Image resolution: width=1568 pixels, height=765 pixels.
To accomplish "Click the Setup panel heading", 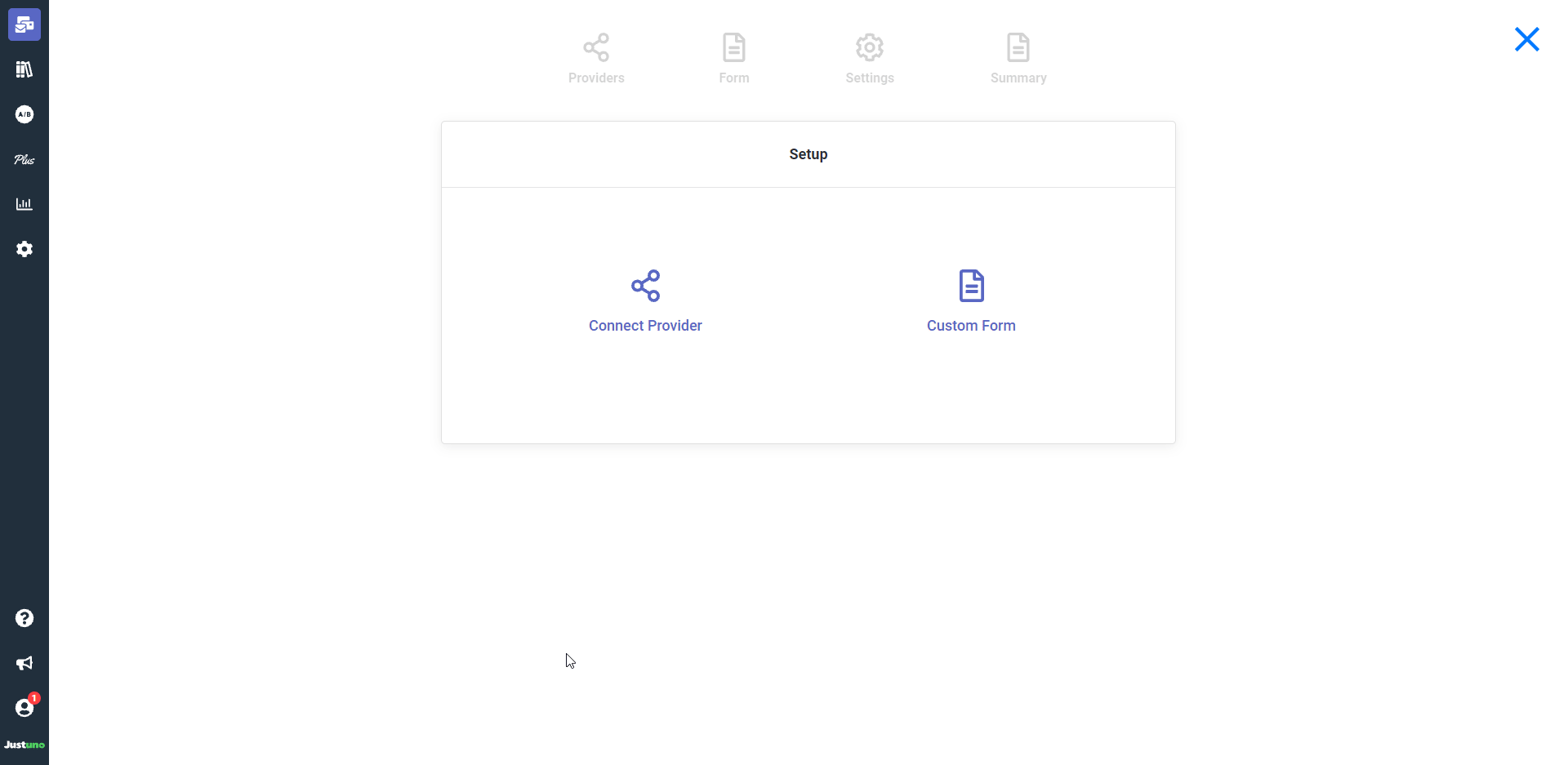I will click(x=808, y=154).
